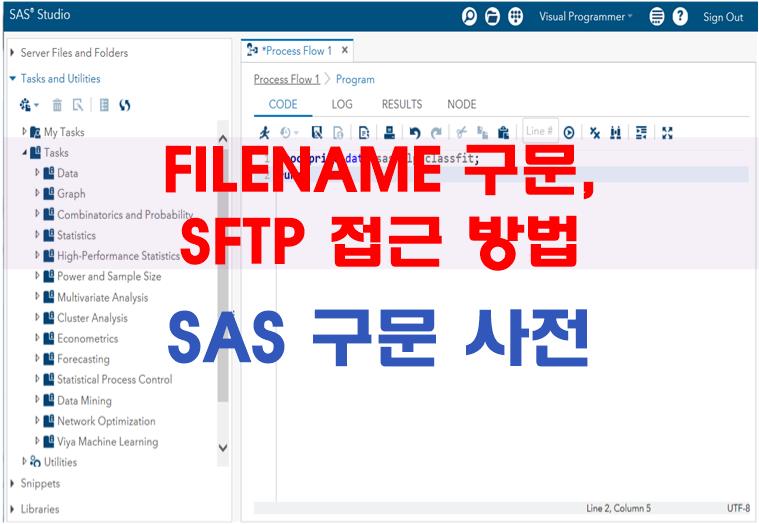Switch to the LOG tab
The height and width of the screenshot is (524, 759).
coord(342,104)
